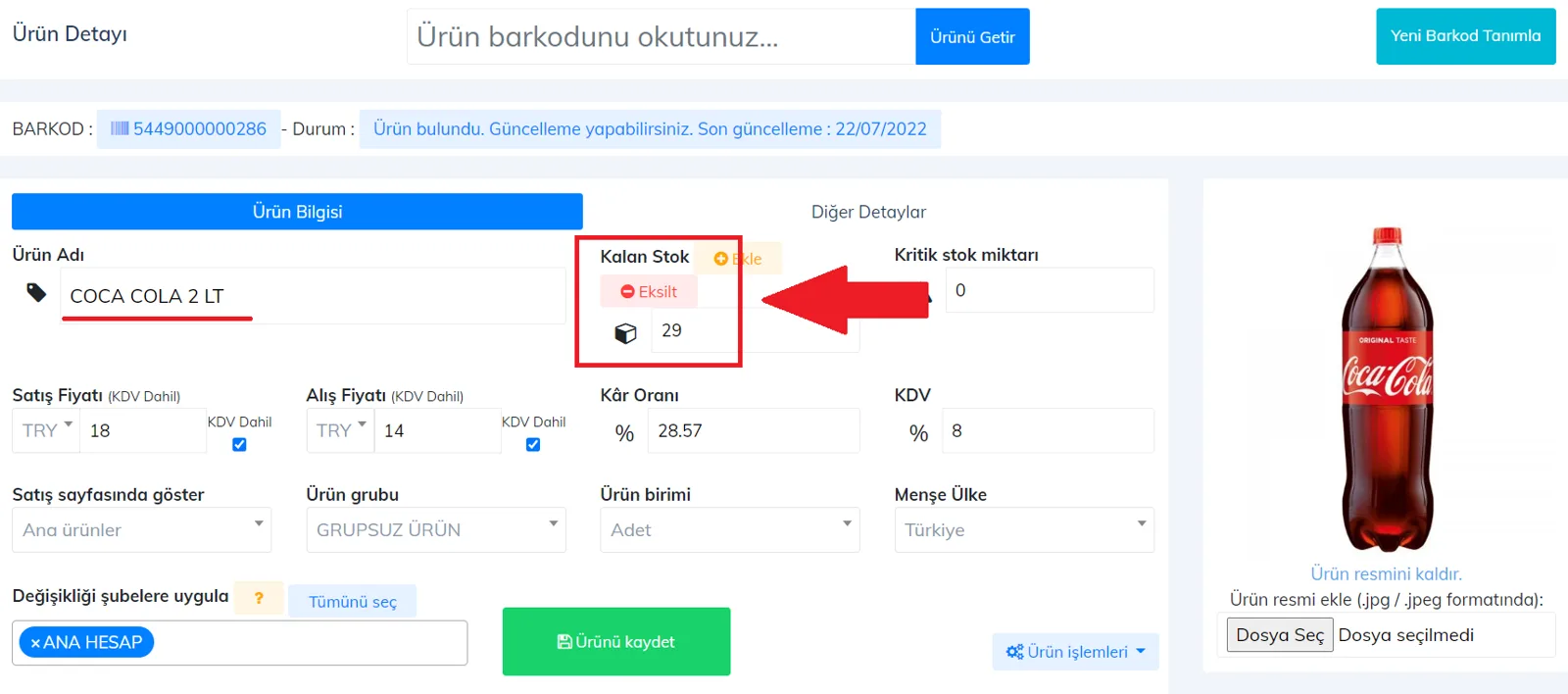This screenshot has width=1568, height=694.
Task: Remove the ANA HESAP branch tag
Action: (x=35, y=643)
